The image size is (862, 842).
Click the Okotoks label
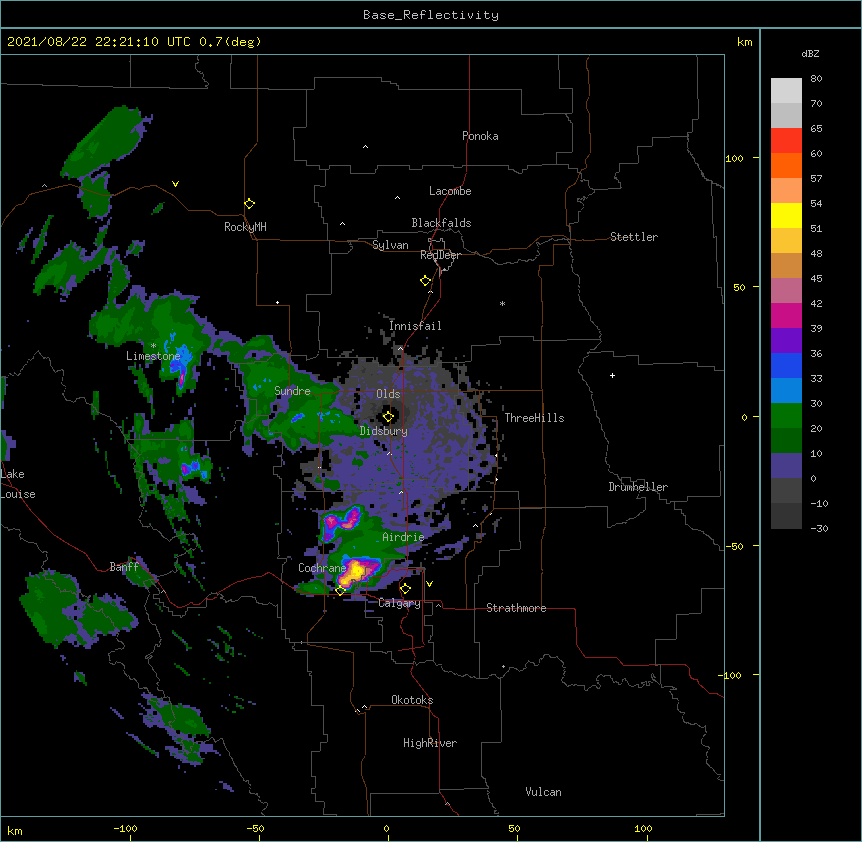[412, 700]
